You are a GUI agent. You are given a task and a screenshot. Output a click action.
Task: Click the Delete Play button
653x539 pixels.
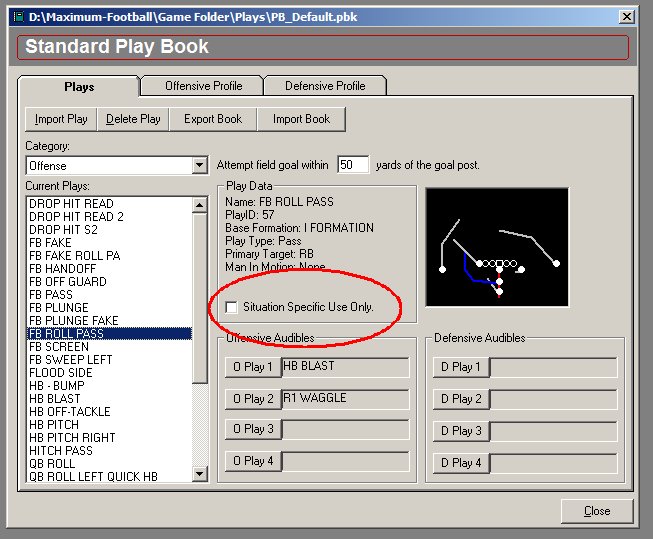coord(133,119)
